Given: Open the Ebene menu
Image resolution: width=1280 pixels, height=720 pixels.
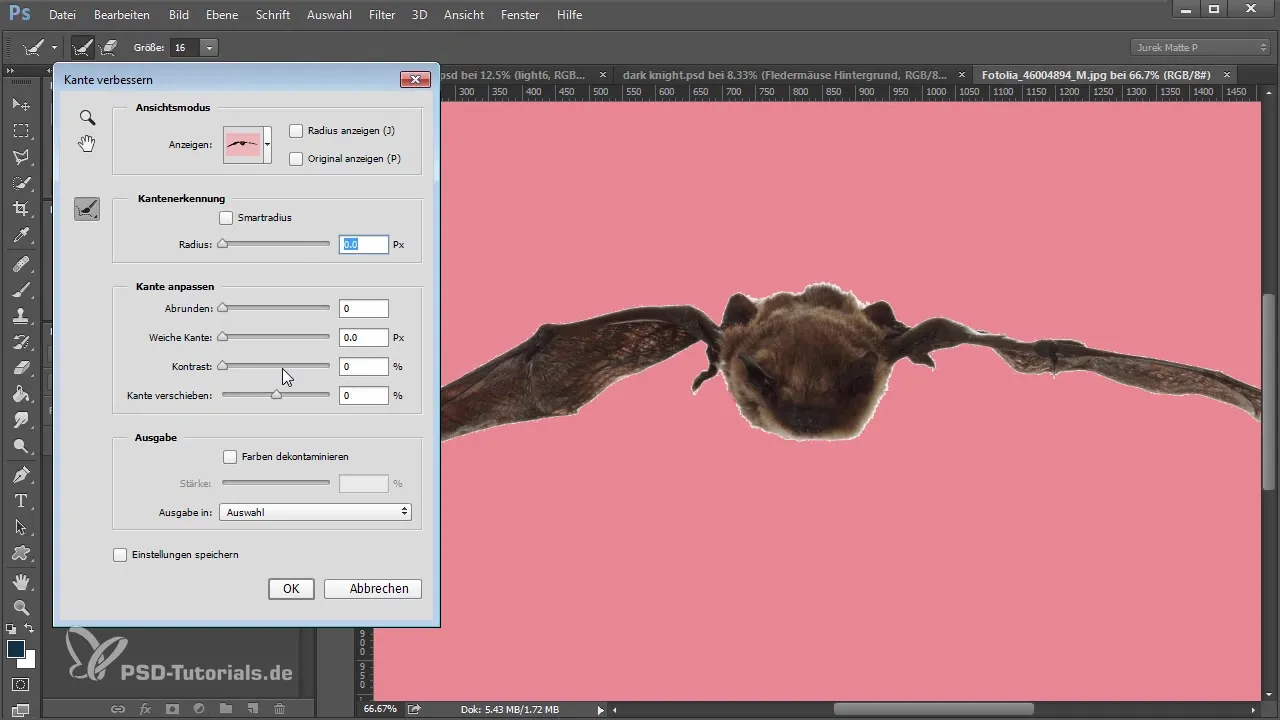Looking at the screenshot, I should click(222, 15).
